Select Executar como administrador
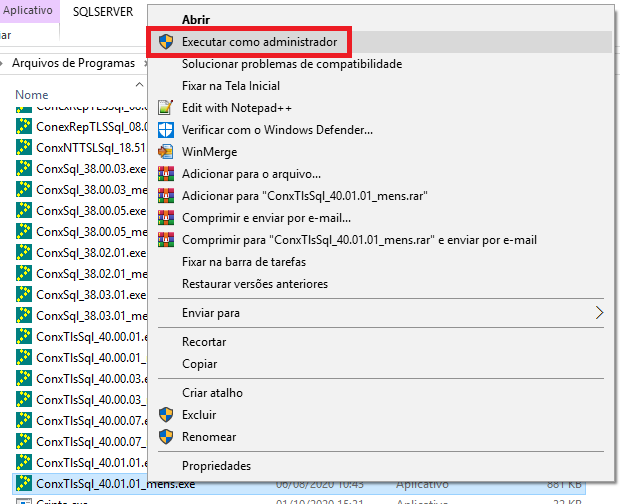Image resolution: width=620 pixels, height=504 pixels. tap(259, 42)
